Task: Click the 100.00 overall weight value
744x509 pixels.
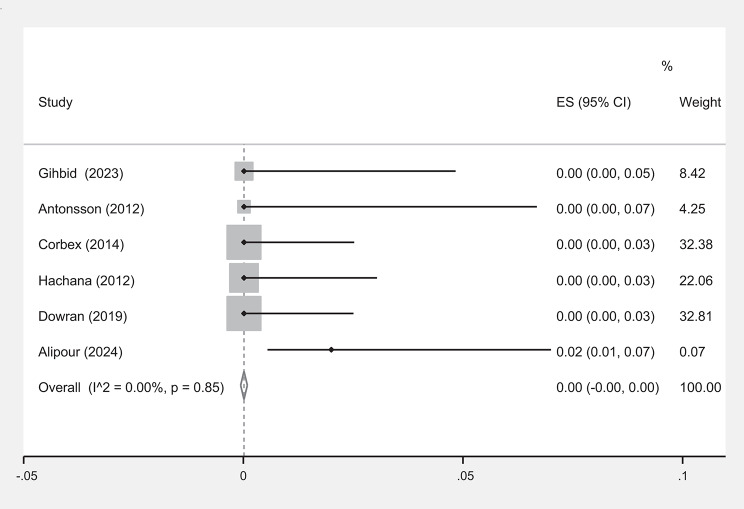Action: (x=700, y=387)
